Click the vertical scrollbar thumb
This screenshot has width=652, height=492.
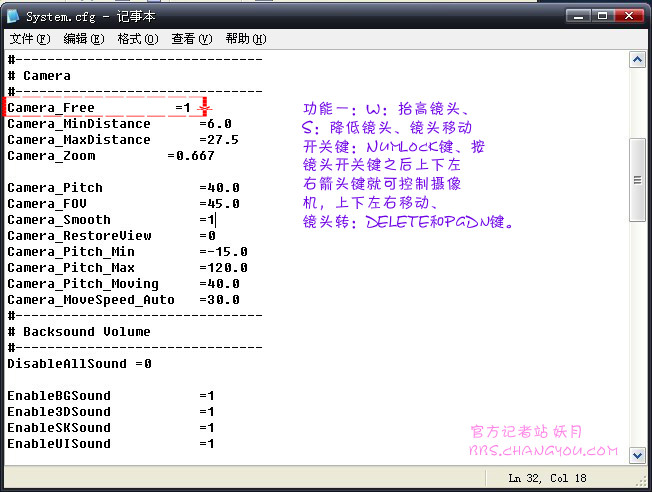[x=637, y=180]
